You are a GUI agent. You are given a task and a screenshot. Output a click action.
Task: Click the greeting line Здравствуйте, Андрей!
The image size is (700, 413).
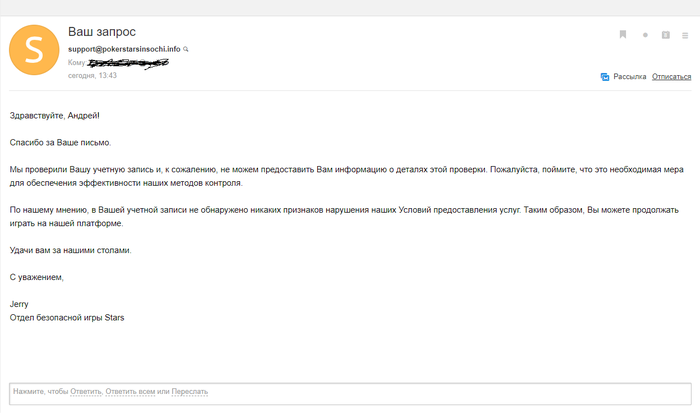54,116
